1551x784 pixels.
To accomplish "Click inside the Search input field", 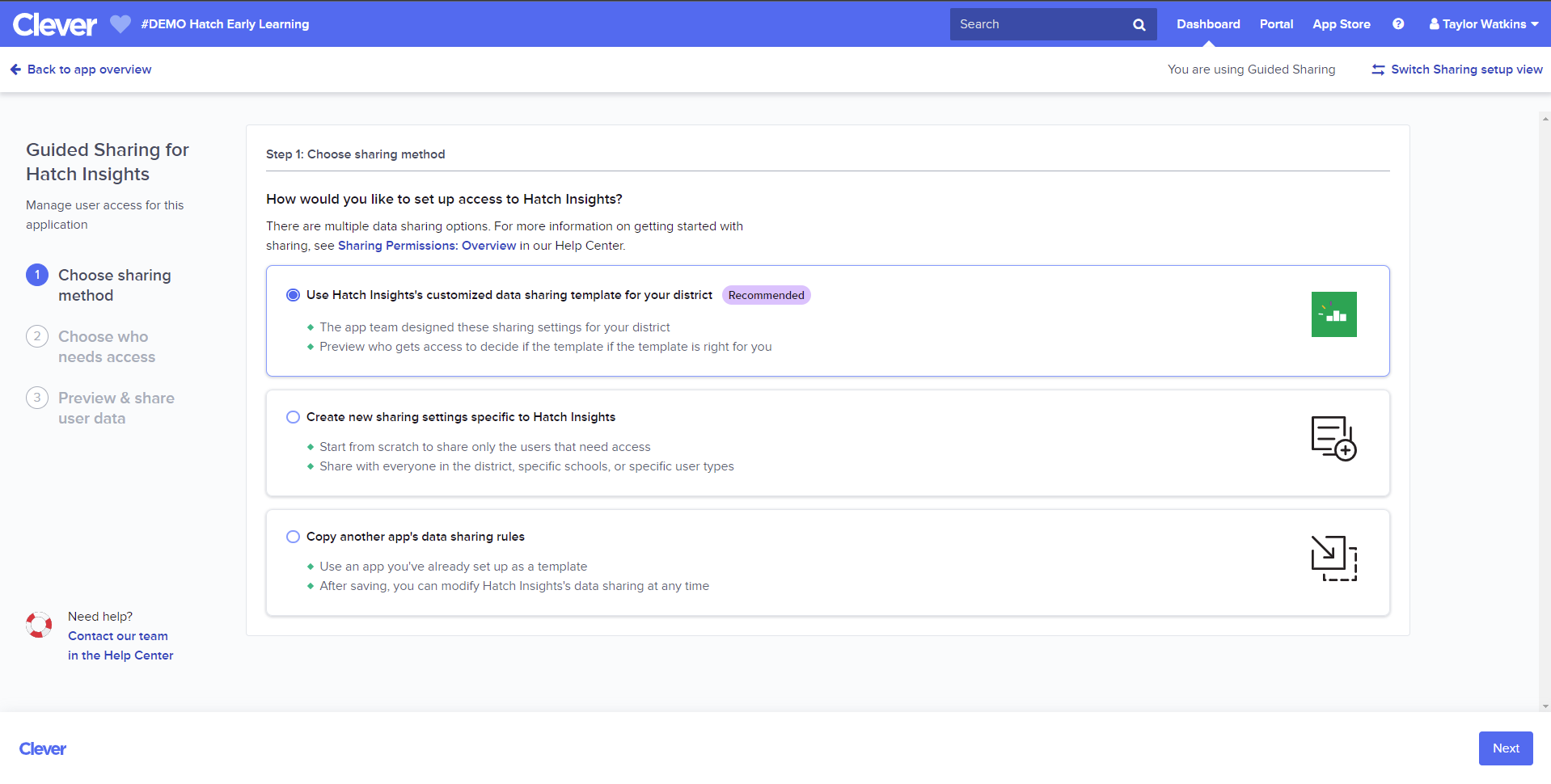I will [x=1039, y=24].
